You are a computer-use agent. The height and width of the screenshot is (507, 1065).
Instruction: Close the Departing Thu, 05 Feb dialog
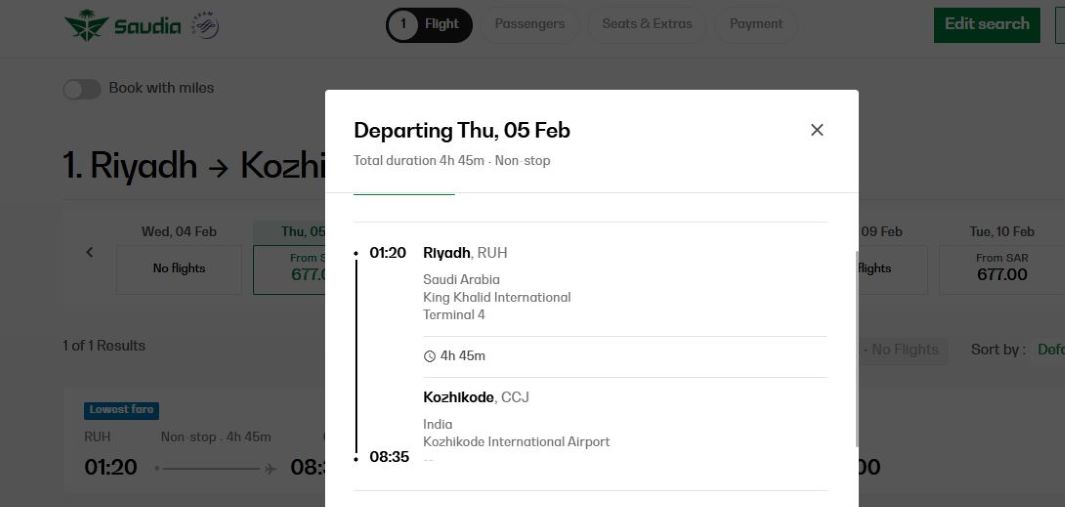817,130
